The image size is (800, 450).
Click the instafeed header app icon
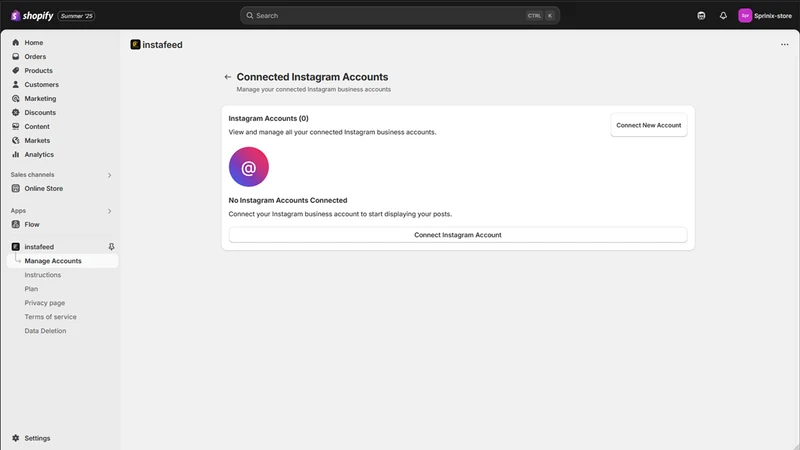click(x=135, y=45)
